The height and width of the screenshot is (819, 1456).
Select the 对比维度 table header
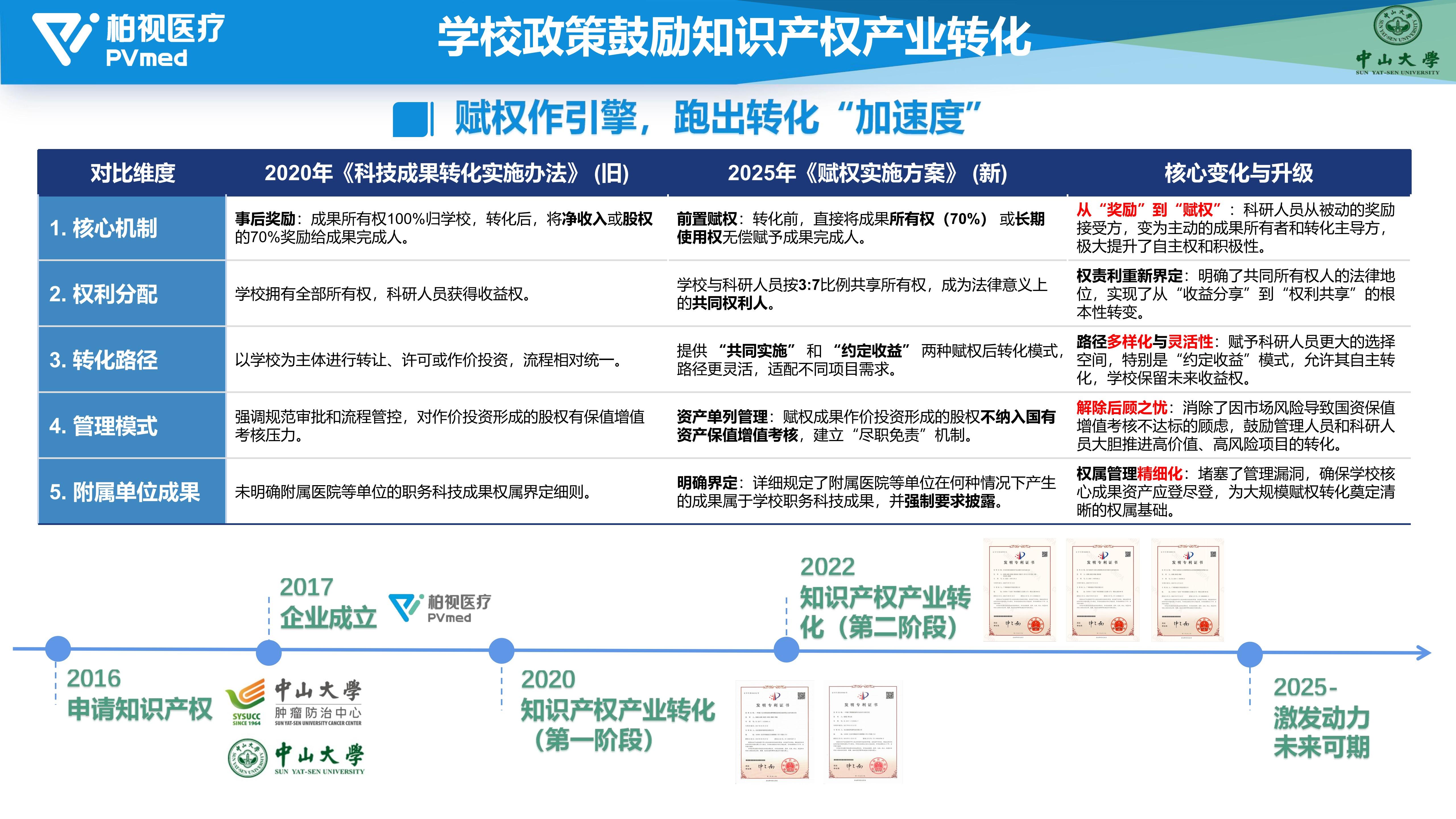[x=133, y=173]
